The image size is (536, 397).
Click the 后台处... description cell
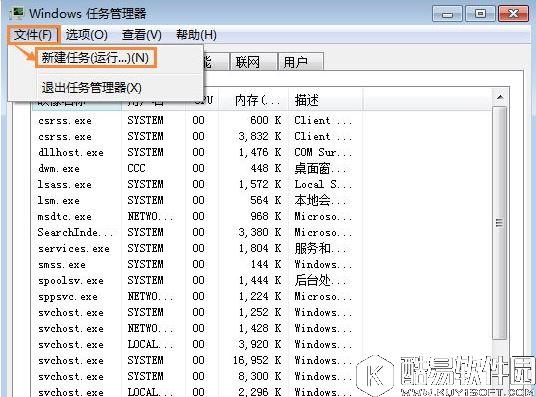pyautogui.click(x=320, y=280)
